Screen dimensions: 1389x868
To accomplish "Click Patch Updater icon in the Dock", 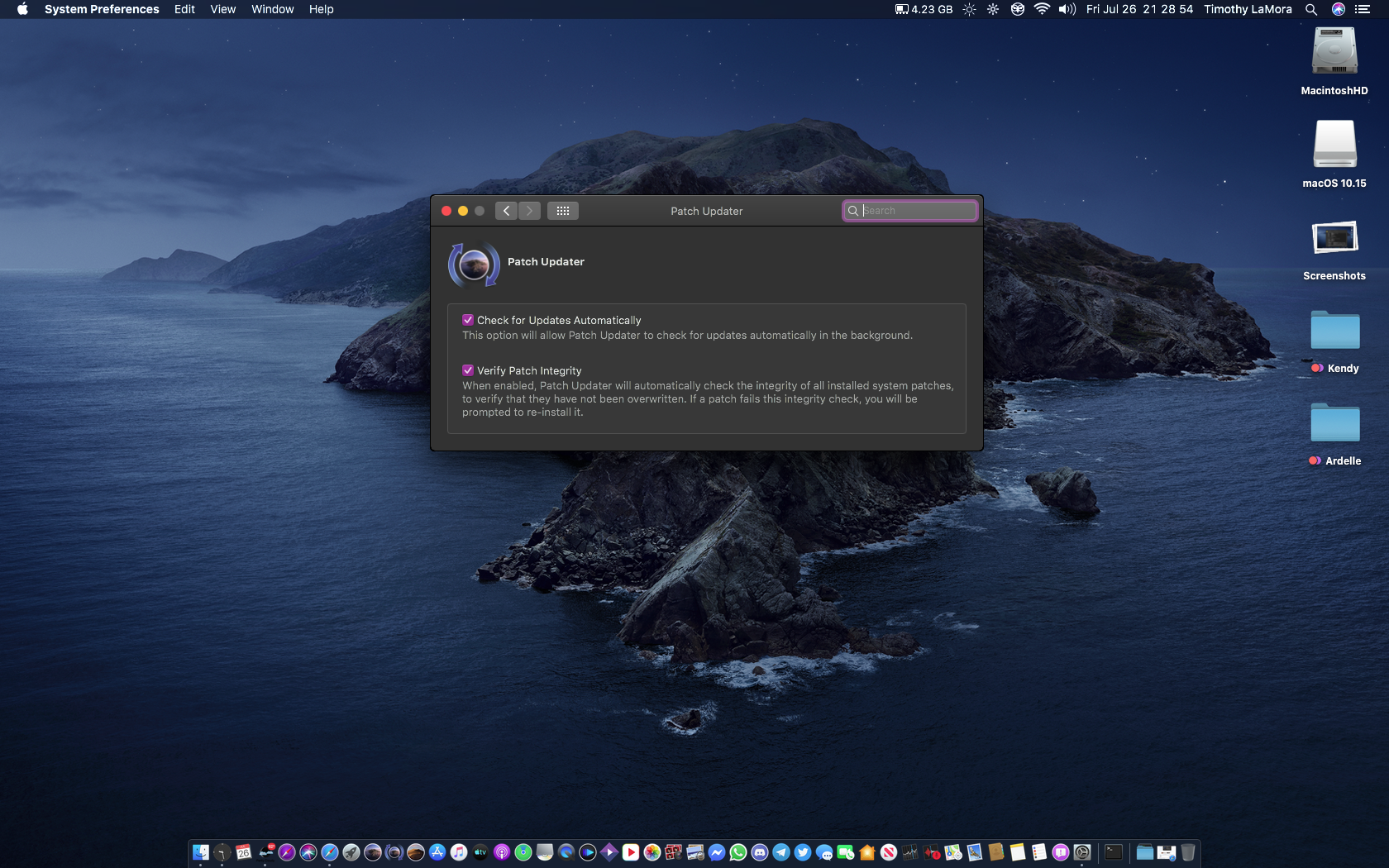I will [x=394, y=852].
